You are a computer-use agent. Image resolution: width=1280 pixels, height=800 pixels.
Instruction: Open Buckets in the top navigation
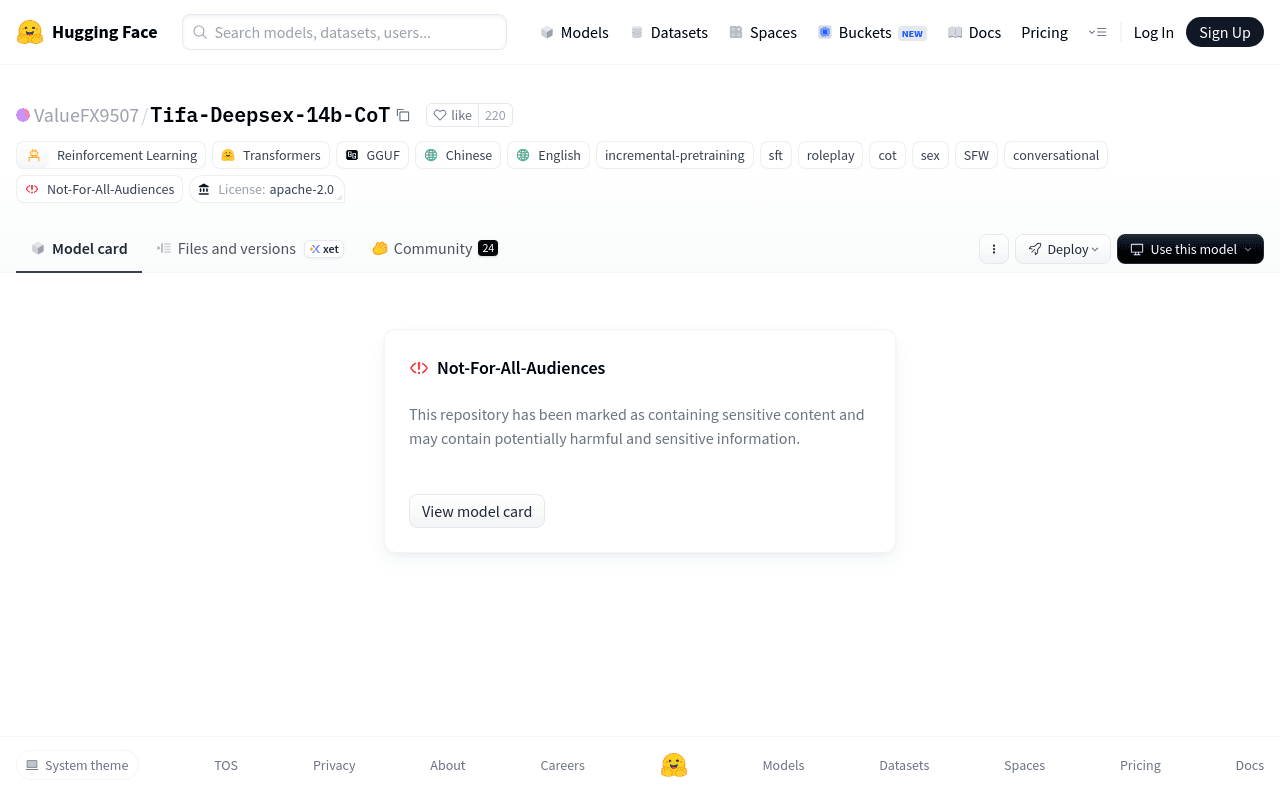coord(872,32)
